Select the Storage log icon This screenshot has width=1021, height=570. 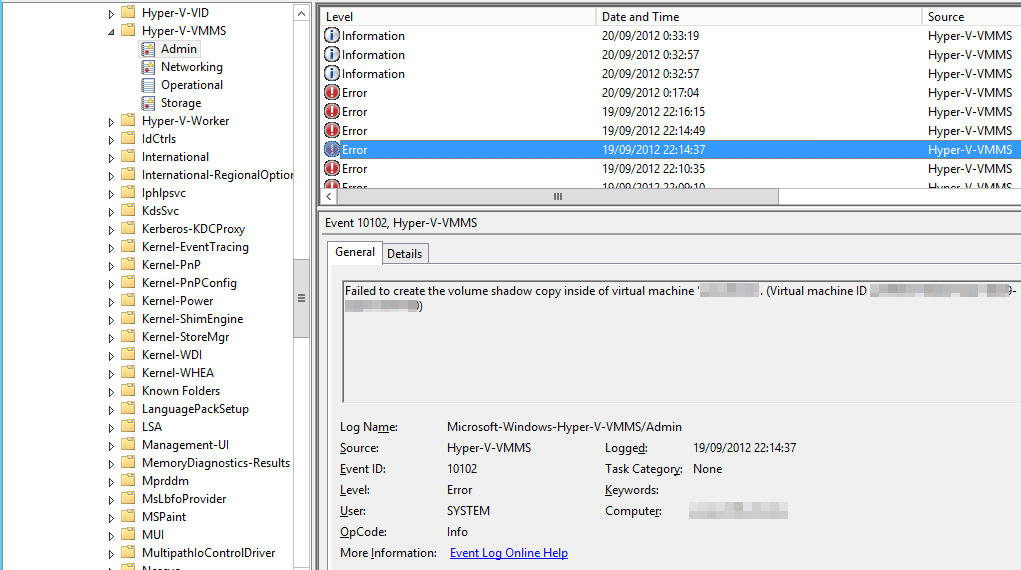148,103
